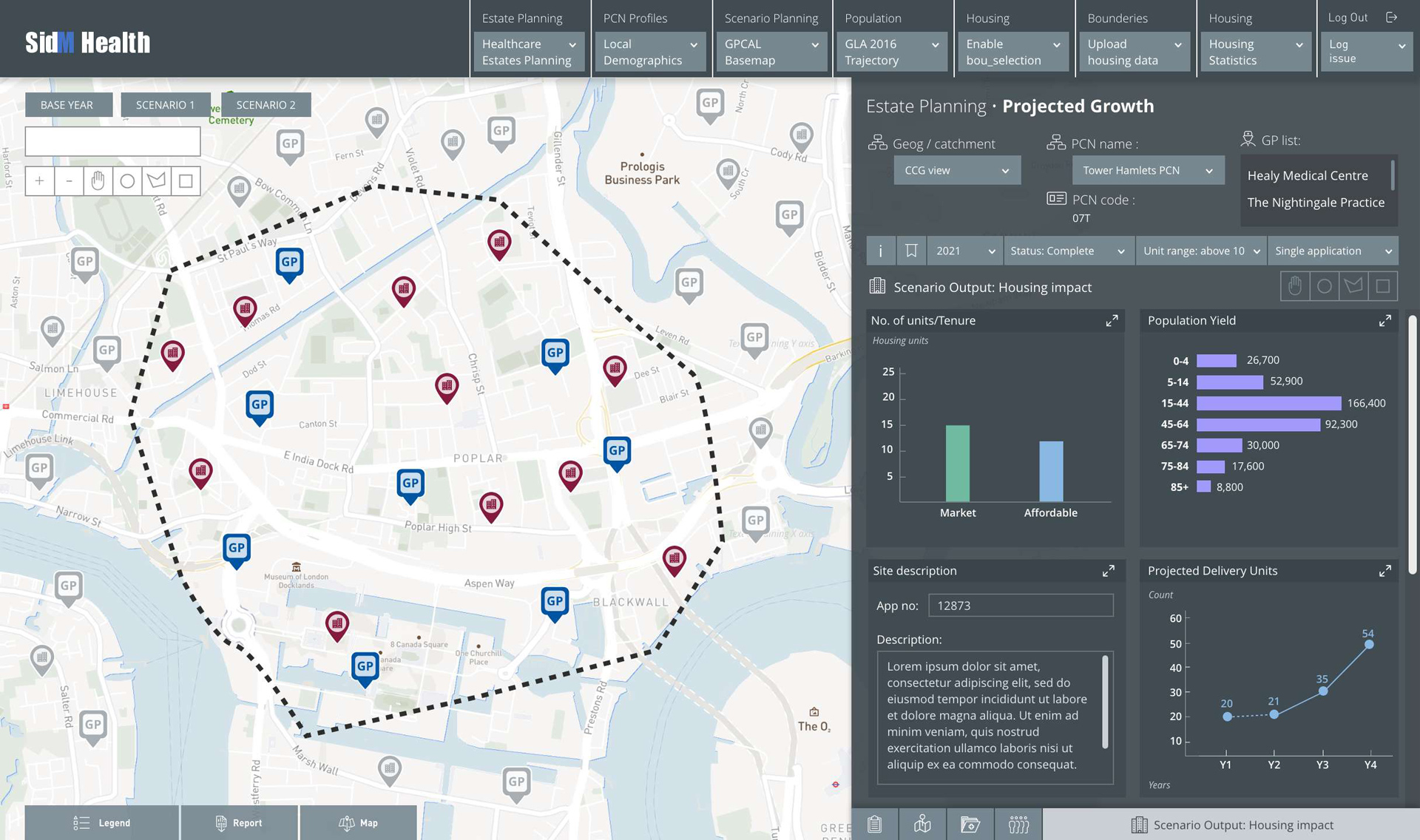The width and height of the screenshot is (1420, 840).
Task: Click the bookmark icon beside 2021
Action: [x=911, y=251]
